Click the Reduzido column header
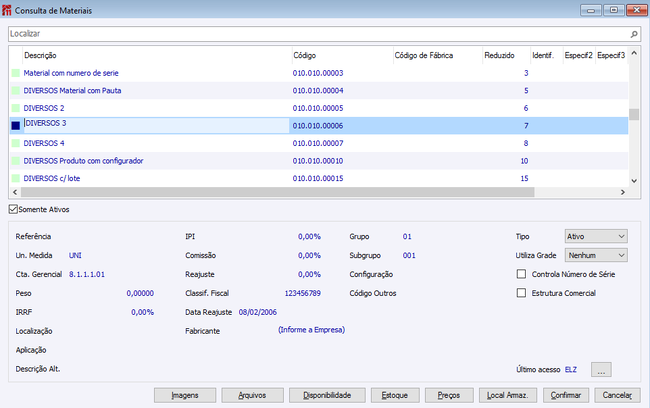The width and height of the screenshot is (650, 408). pyautogui.click(x=499, y=56)
